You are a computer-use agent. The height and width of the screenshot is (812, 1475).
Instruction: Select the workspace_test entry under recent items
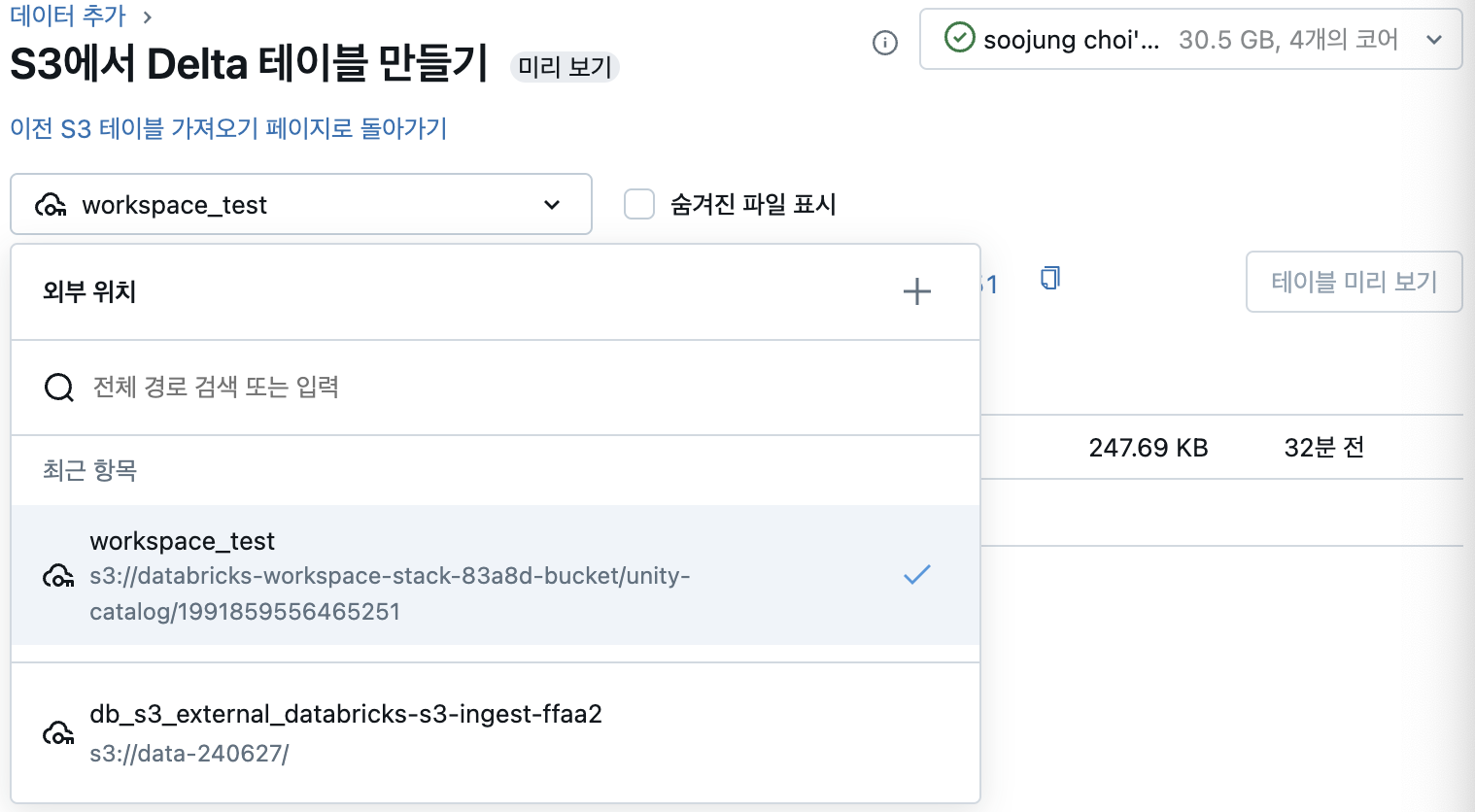click(x=389, y=573)
